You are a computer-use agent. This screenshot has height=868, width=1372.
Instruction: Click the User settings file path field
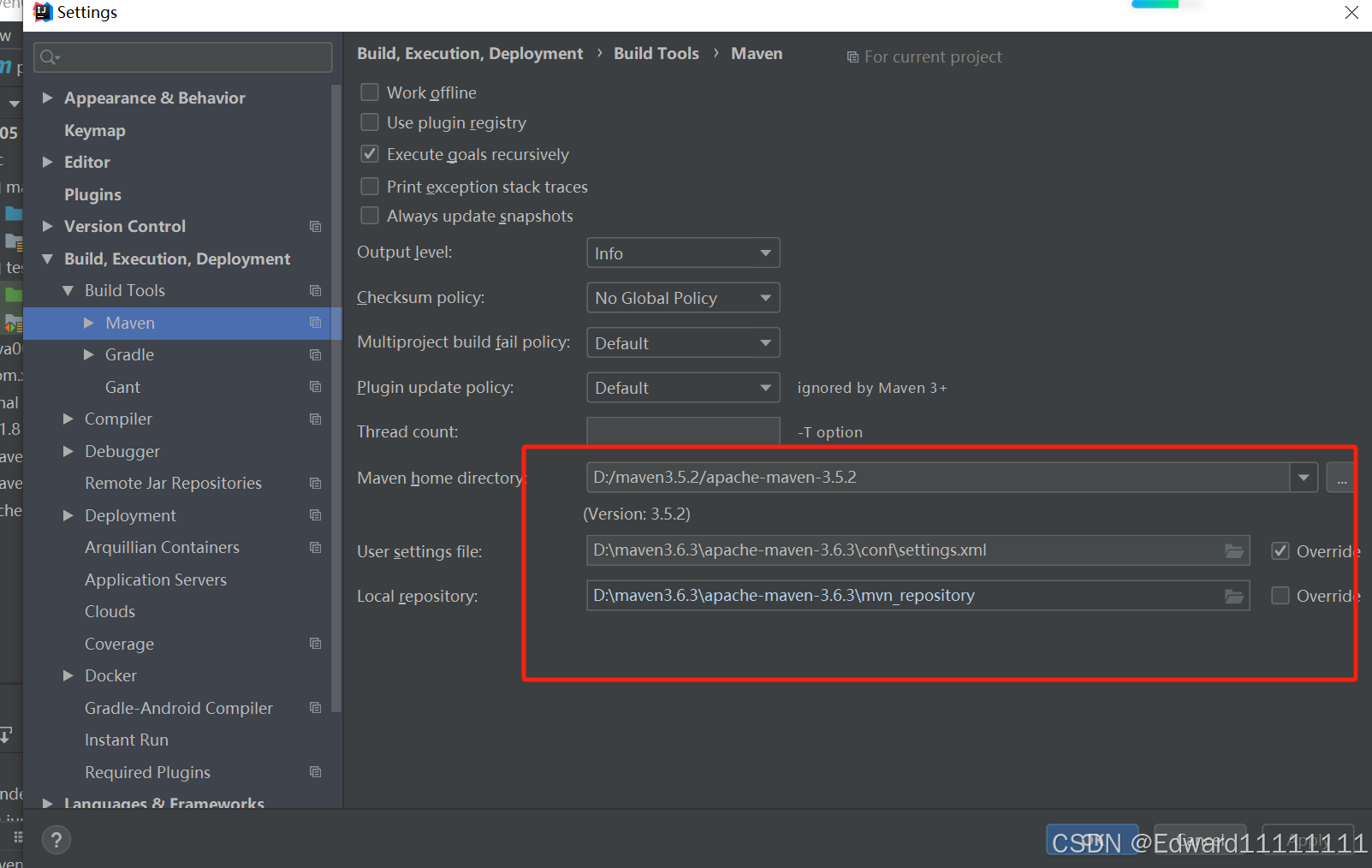(x=918, y=550)
